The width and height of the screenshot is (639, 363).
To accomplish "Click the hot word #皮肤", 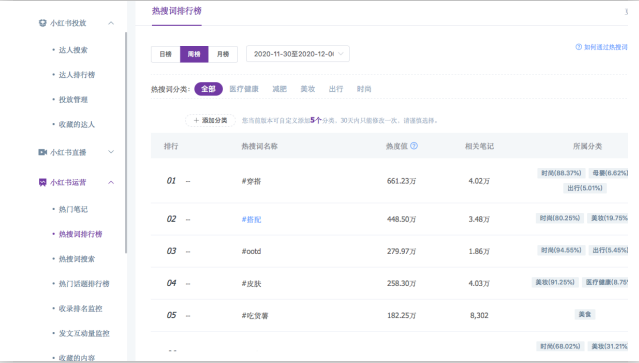I will coord(251,284).
